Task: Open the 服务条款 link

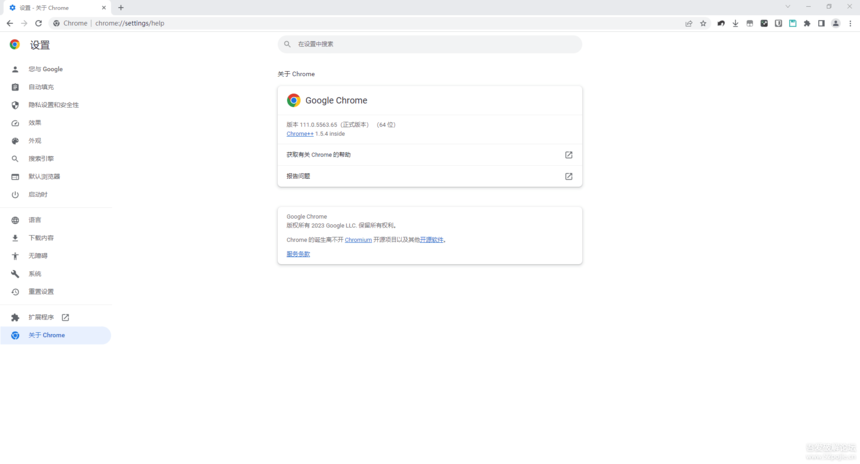Action: tap(298, 254)
